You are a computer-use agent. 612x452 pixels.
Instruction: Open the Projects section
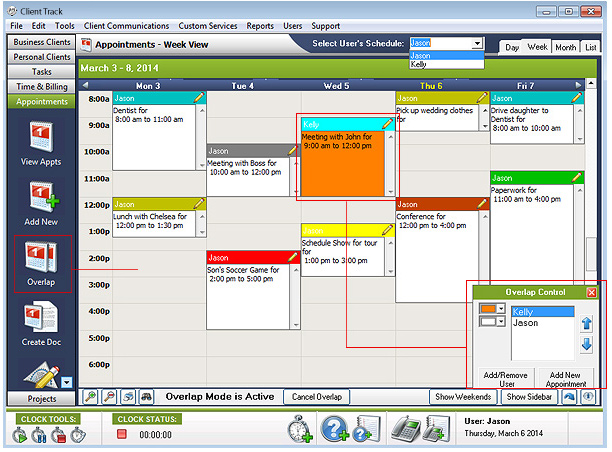[x=41, y=399]
